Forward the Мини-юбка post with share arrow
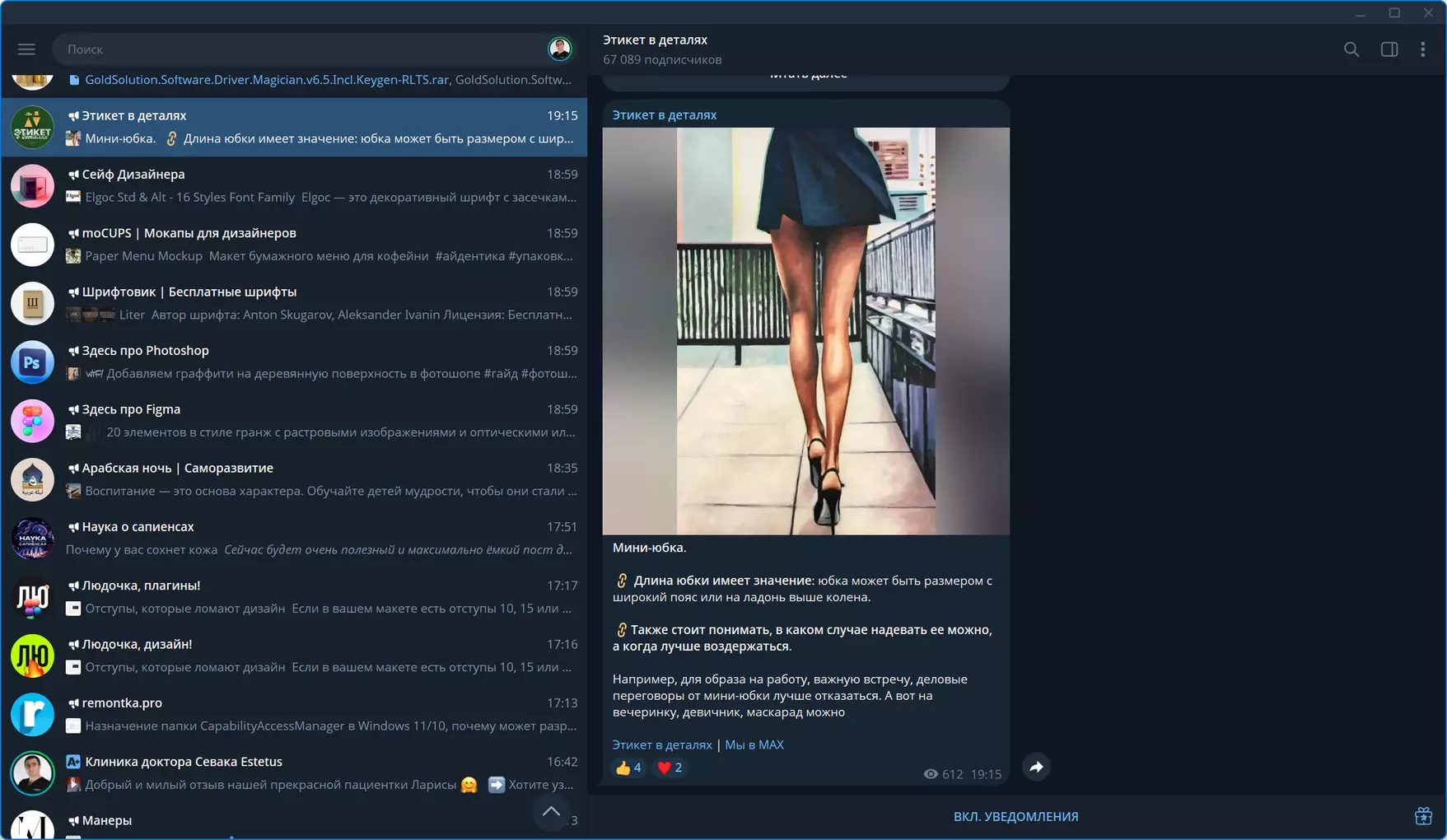Image resolution: width=1447 pixels, height=840 pixels. click(x=1036, y=768)
